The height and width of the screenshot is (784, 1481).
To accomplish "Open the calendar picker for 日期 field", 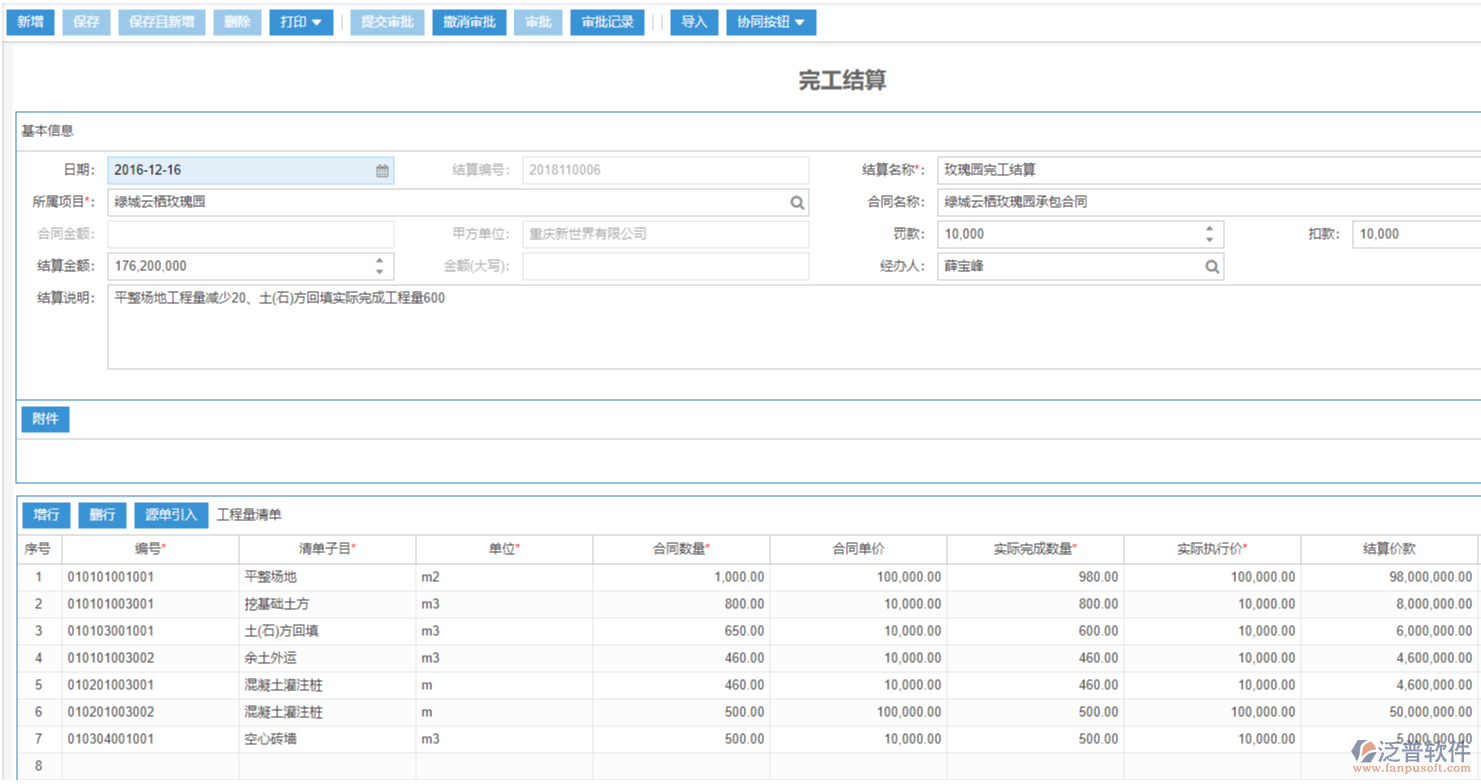I will (381, 170).
